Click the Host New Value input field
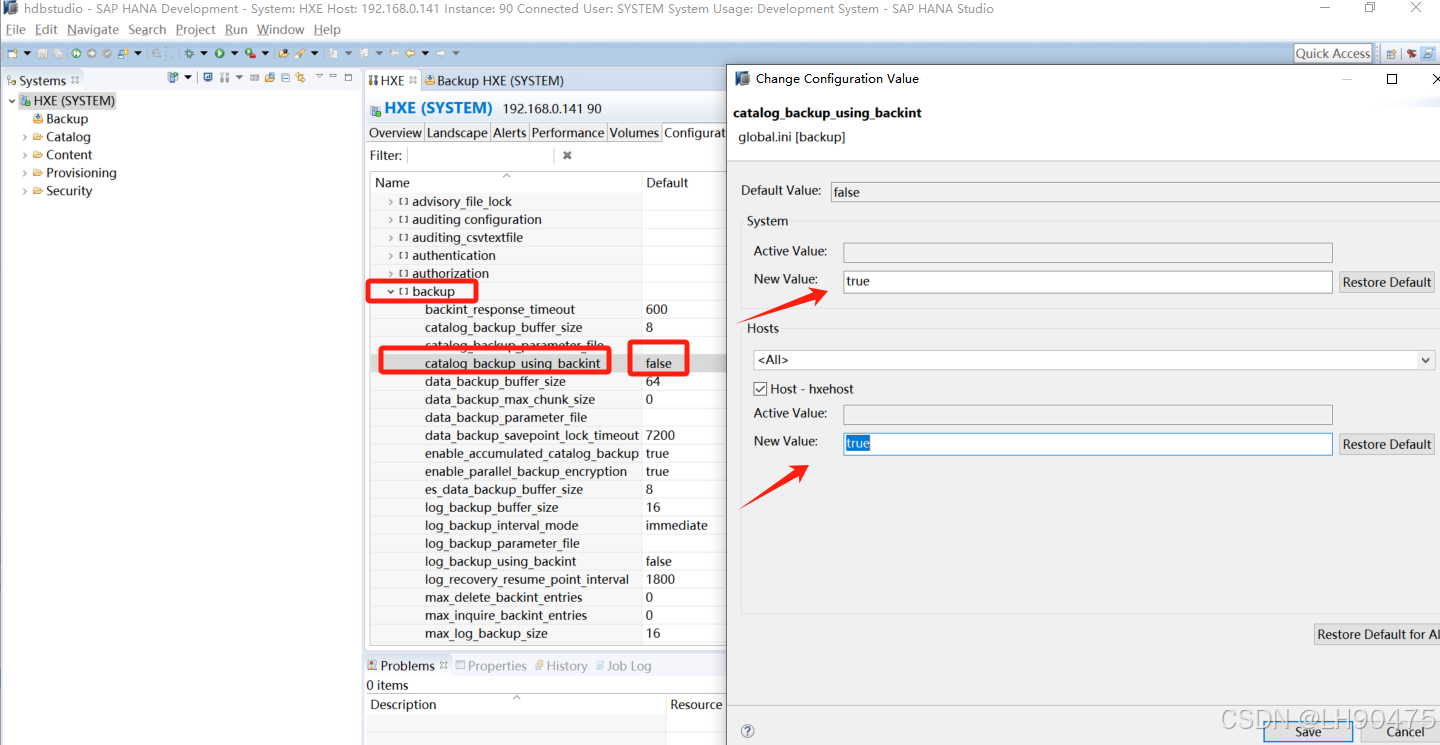The width and height of the screenshot is (1440, 745). pos(1087,443)
